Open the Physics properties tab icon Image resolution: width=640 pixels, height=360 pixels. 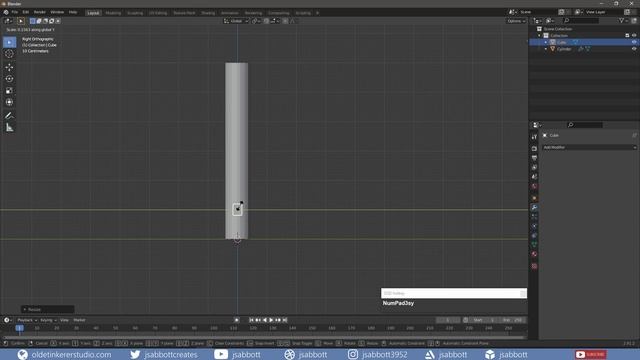534,226
